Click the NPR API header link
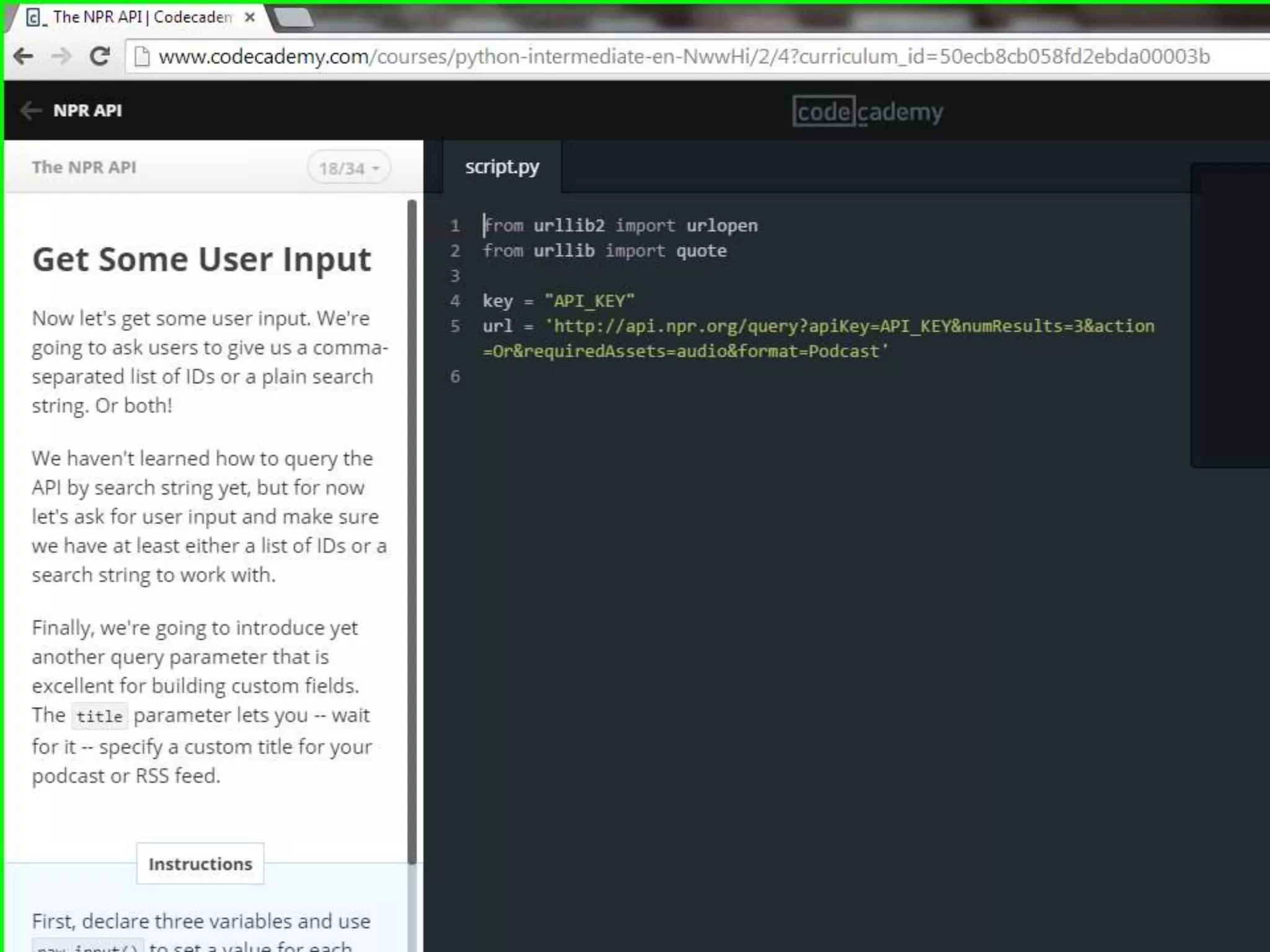The height and width of the screenshot is (952, 1270). pyautogui.click(x=87, y=110)
